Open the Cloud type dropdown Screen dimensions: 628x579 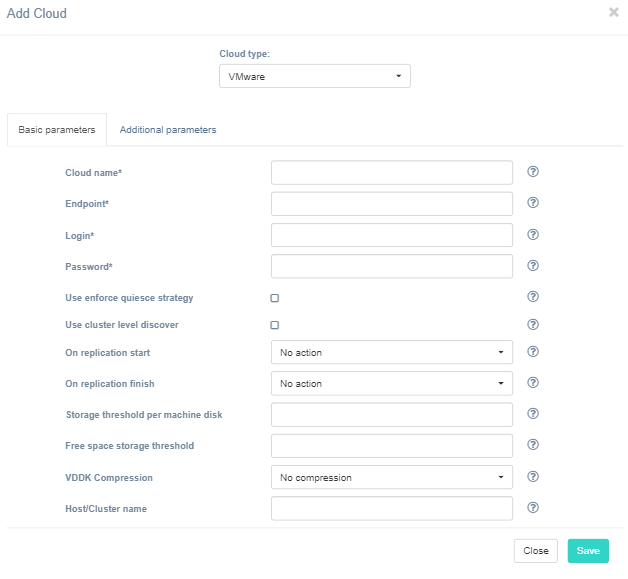click(x=314, y=76)
